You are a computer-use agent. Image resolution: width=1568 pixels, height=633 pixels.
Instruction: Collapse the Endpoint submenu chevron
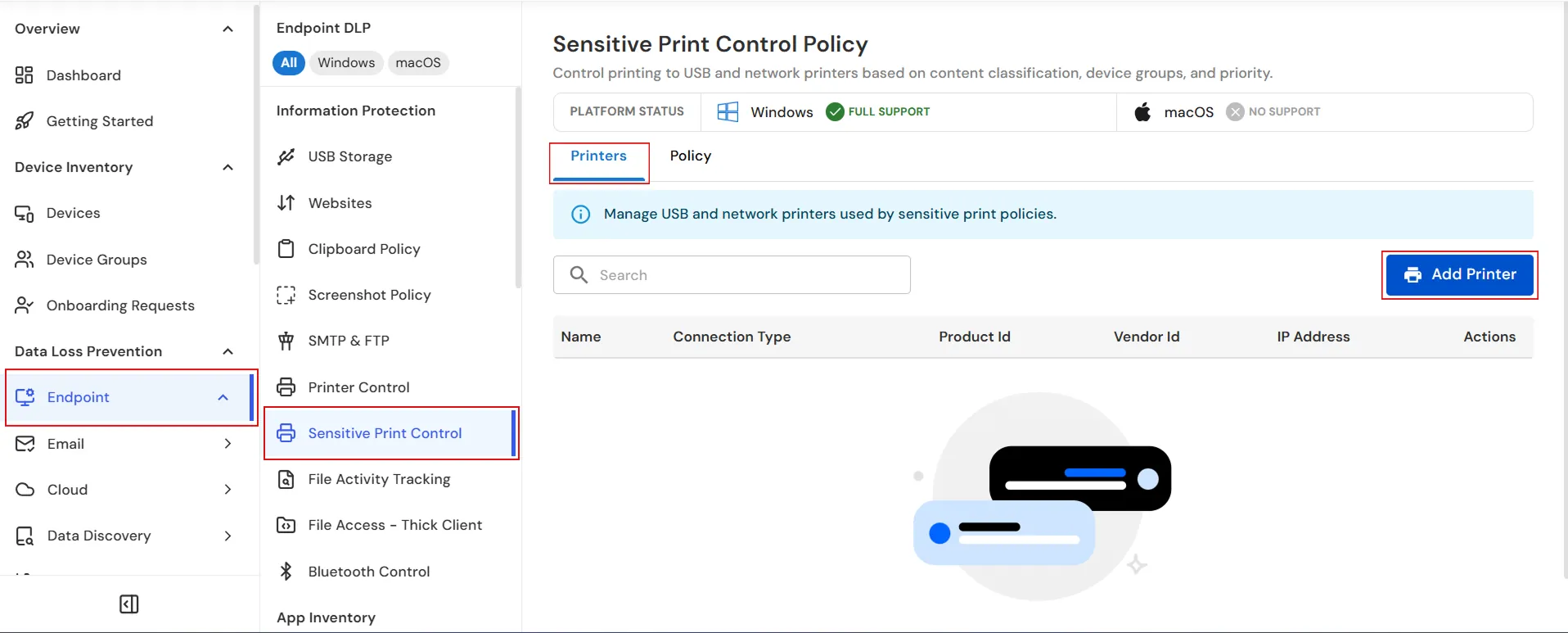[x=223, y=397]
